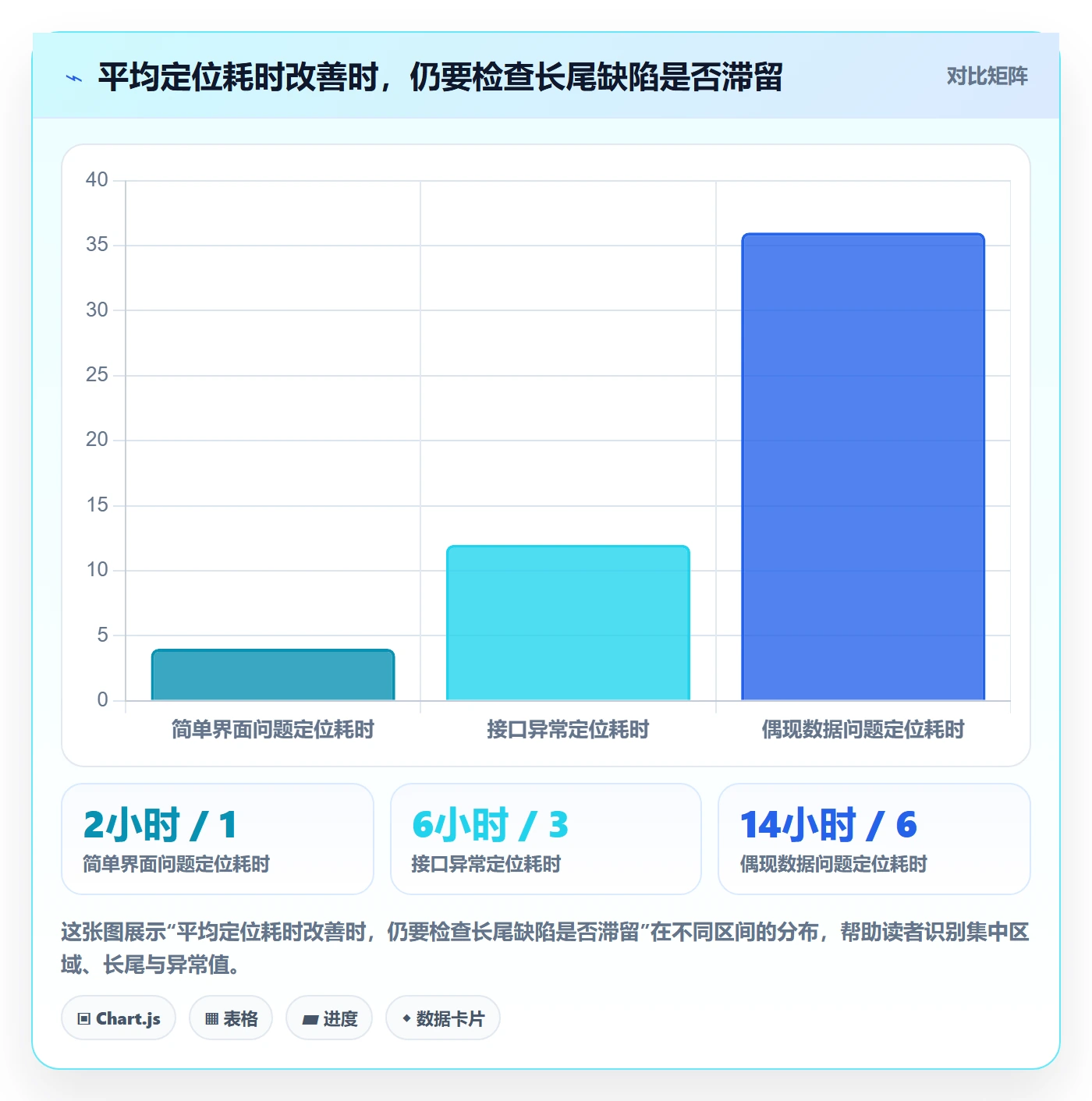Click the y-axis value 35

coord(97,245)
